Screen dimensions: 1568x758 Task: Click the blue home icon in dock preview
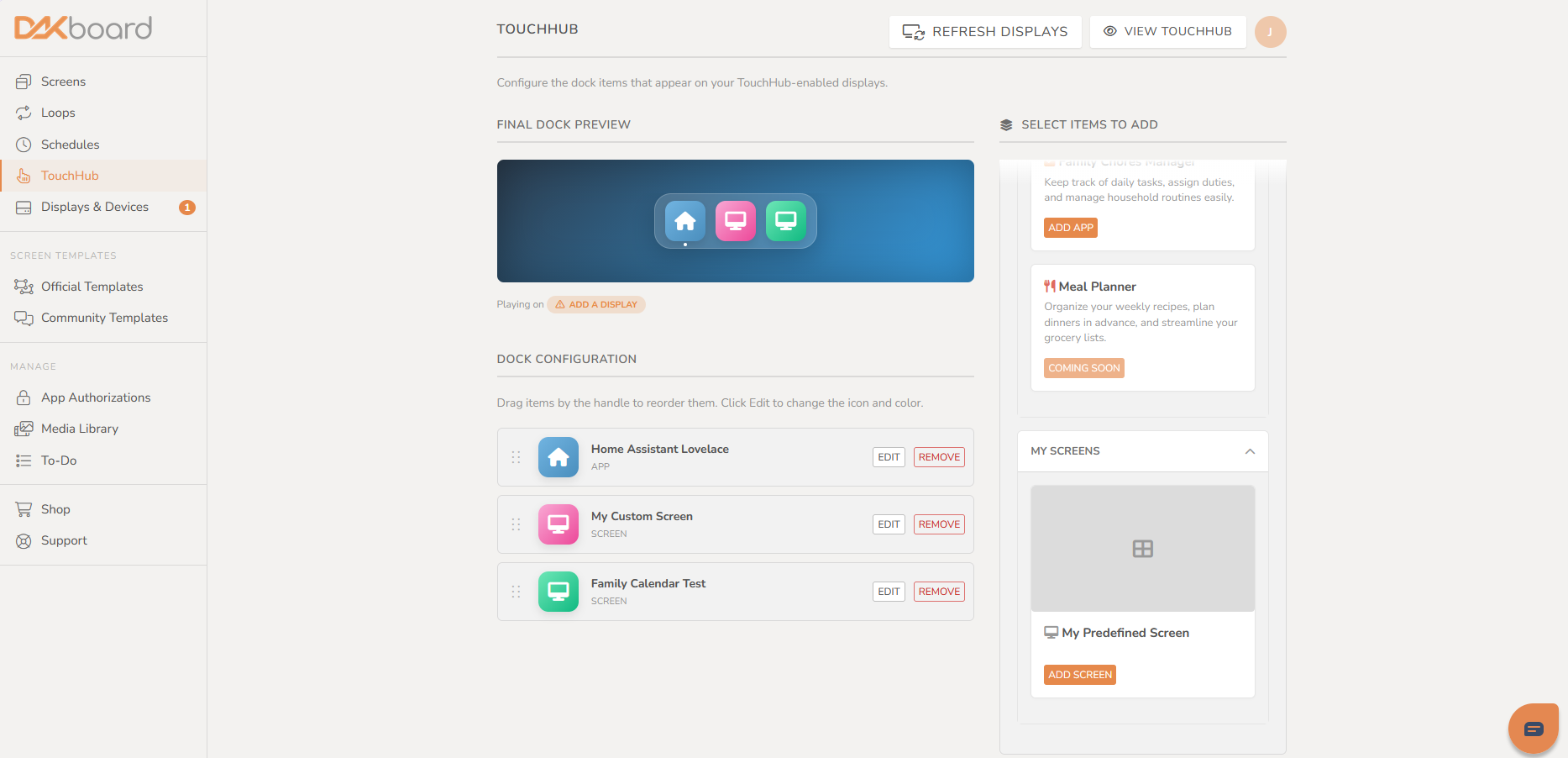pos(685,221)
